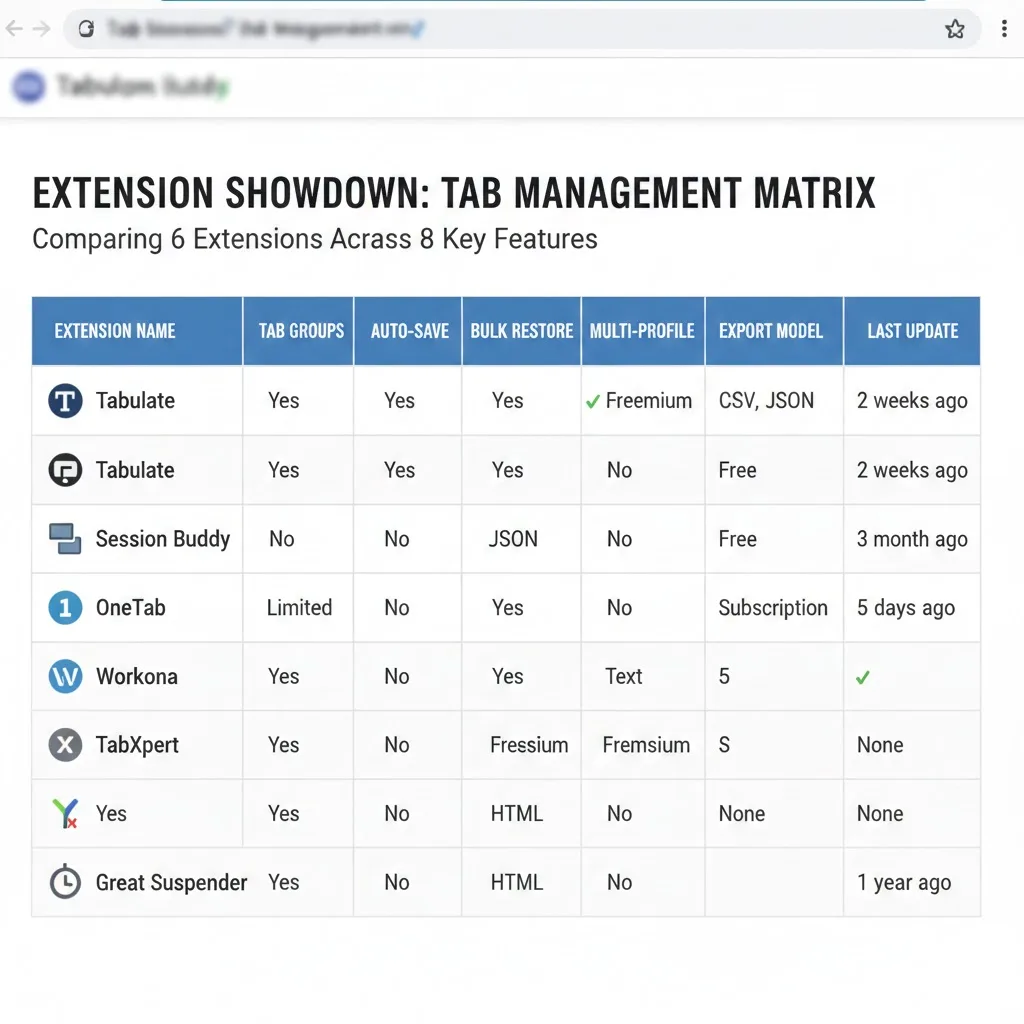
Task: Sort by the Extension Name column header
Action: 114,330
